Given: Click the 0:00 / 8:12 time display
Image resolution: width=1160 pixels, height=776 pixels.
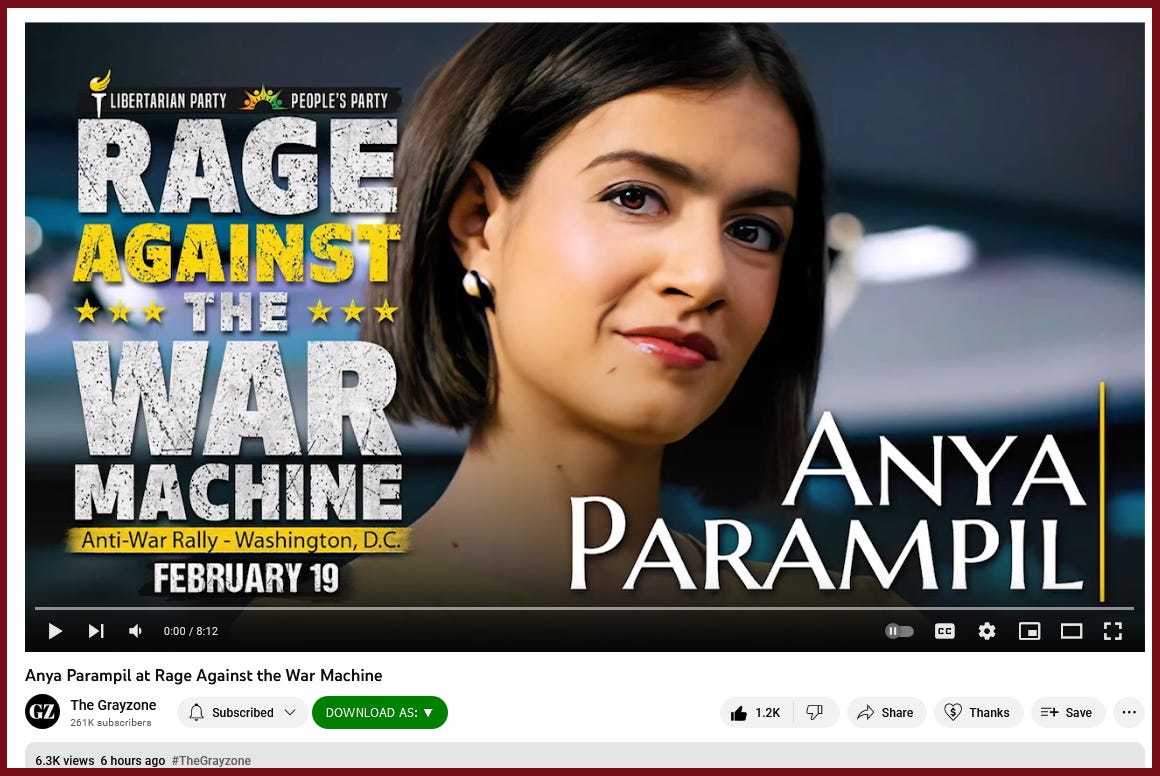Looking at the screenshot, I should 191,631.
